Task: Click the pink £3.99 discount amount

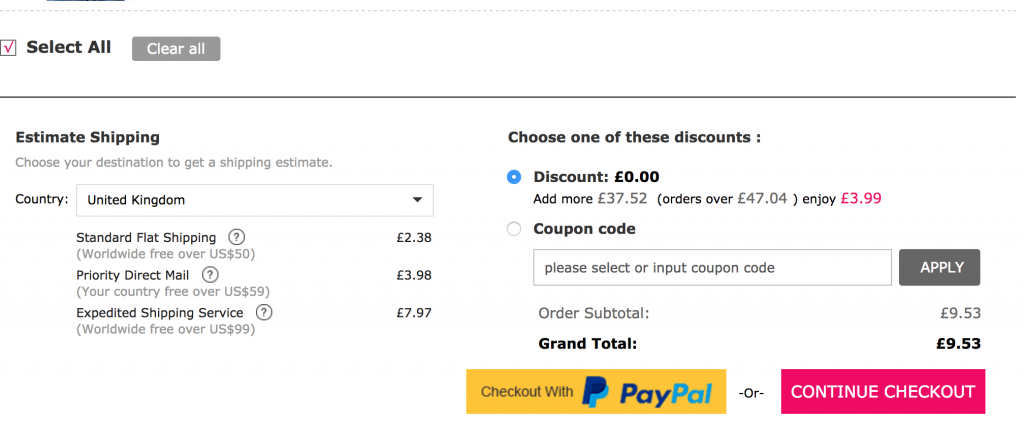Action: pos(861,198)
